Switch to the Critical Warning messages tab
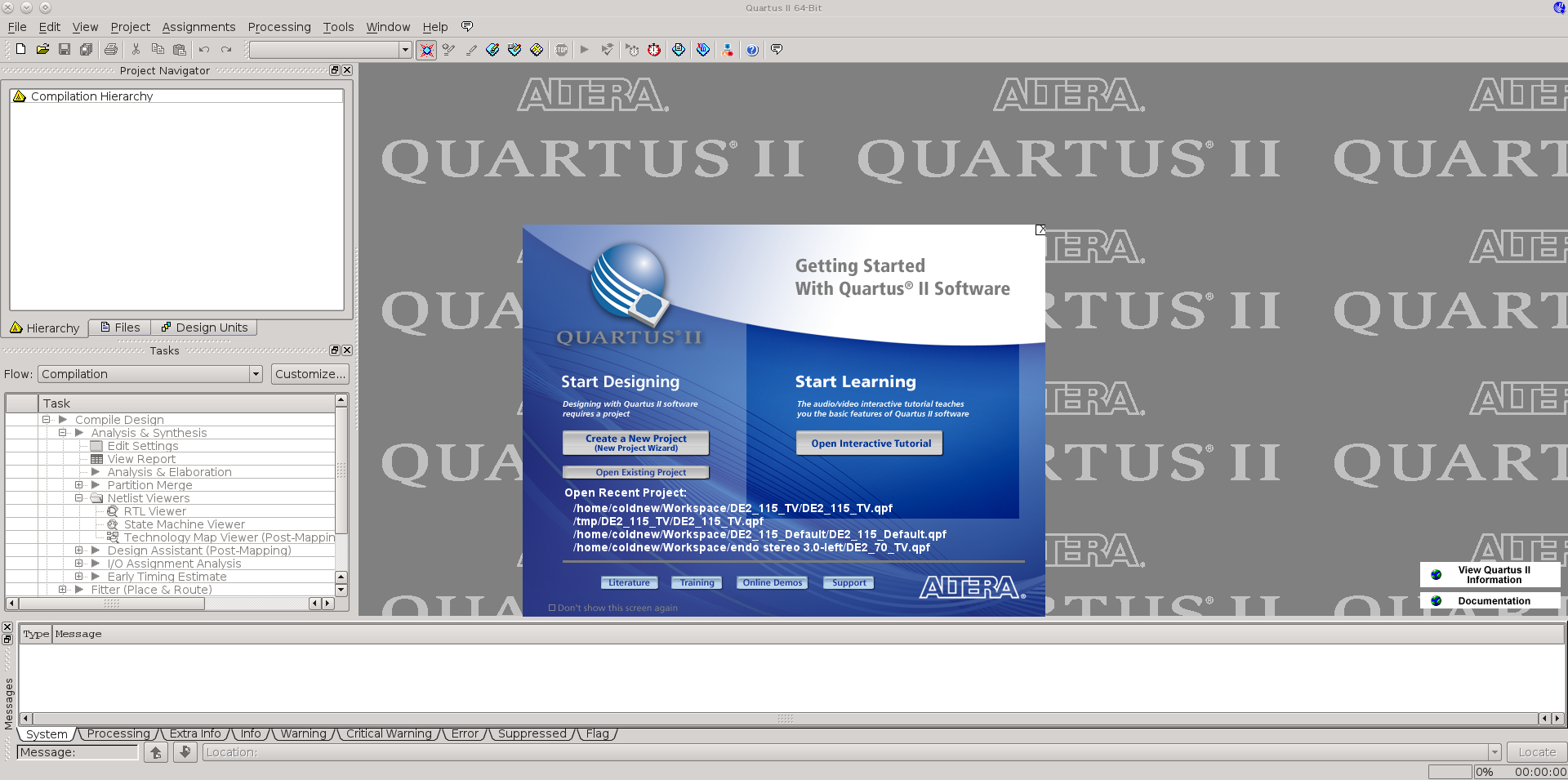Screen dimensions: 1568x780 (x=389, y=733)
